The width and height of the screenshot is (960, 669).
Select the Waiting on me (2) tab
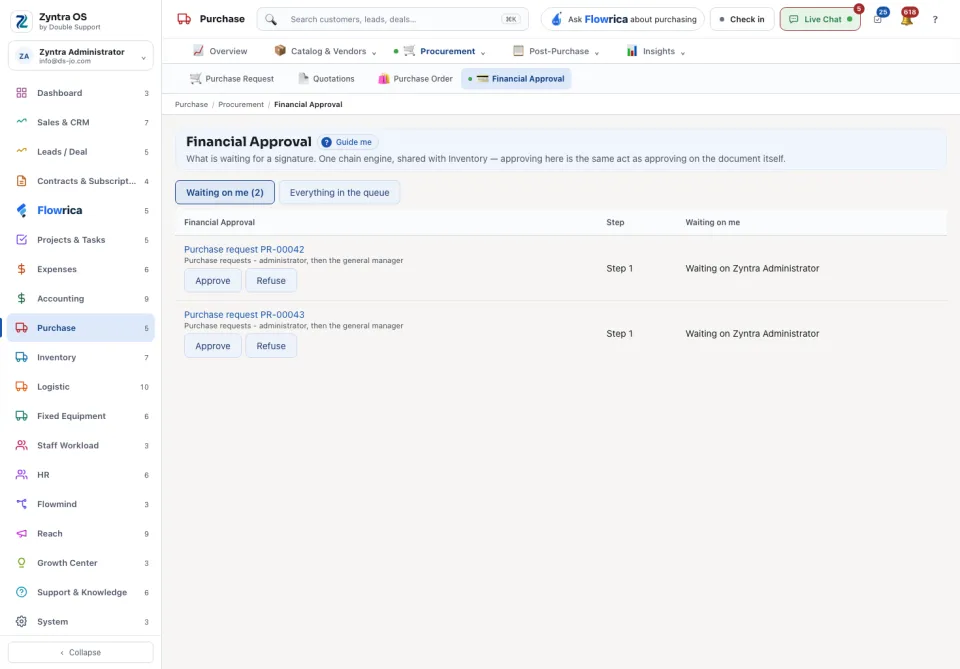pyautogui.click(x=225, y=192)
